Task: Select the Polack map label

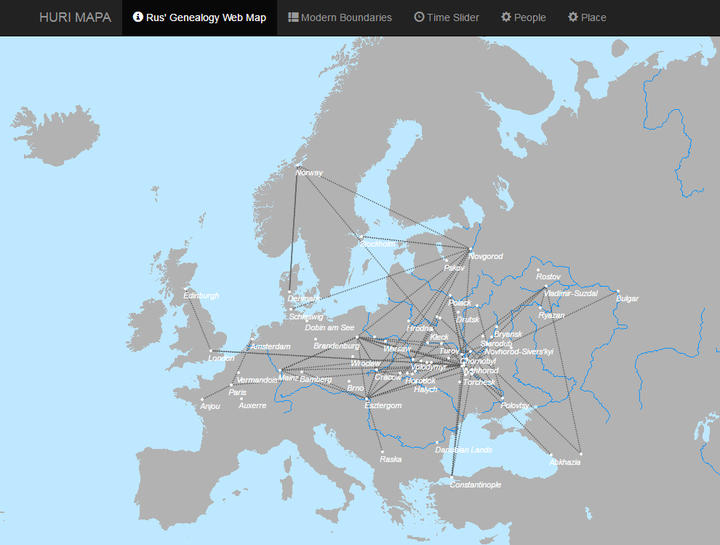Action: 460,303
